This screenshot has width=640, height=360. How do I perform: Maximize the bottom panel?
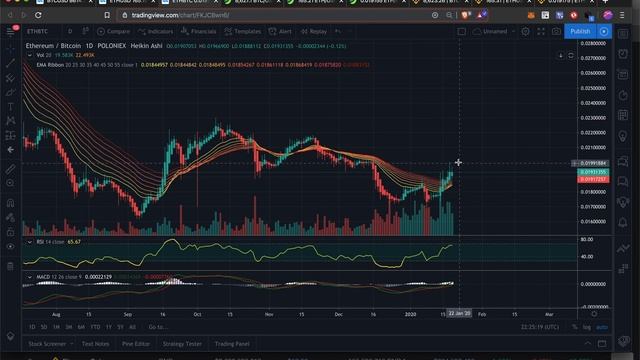click(x=602, y=344)
